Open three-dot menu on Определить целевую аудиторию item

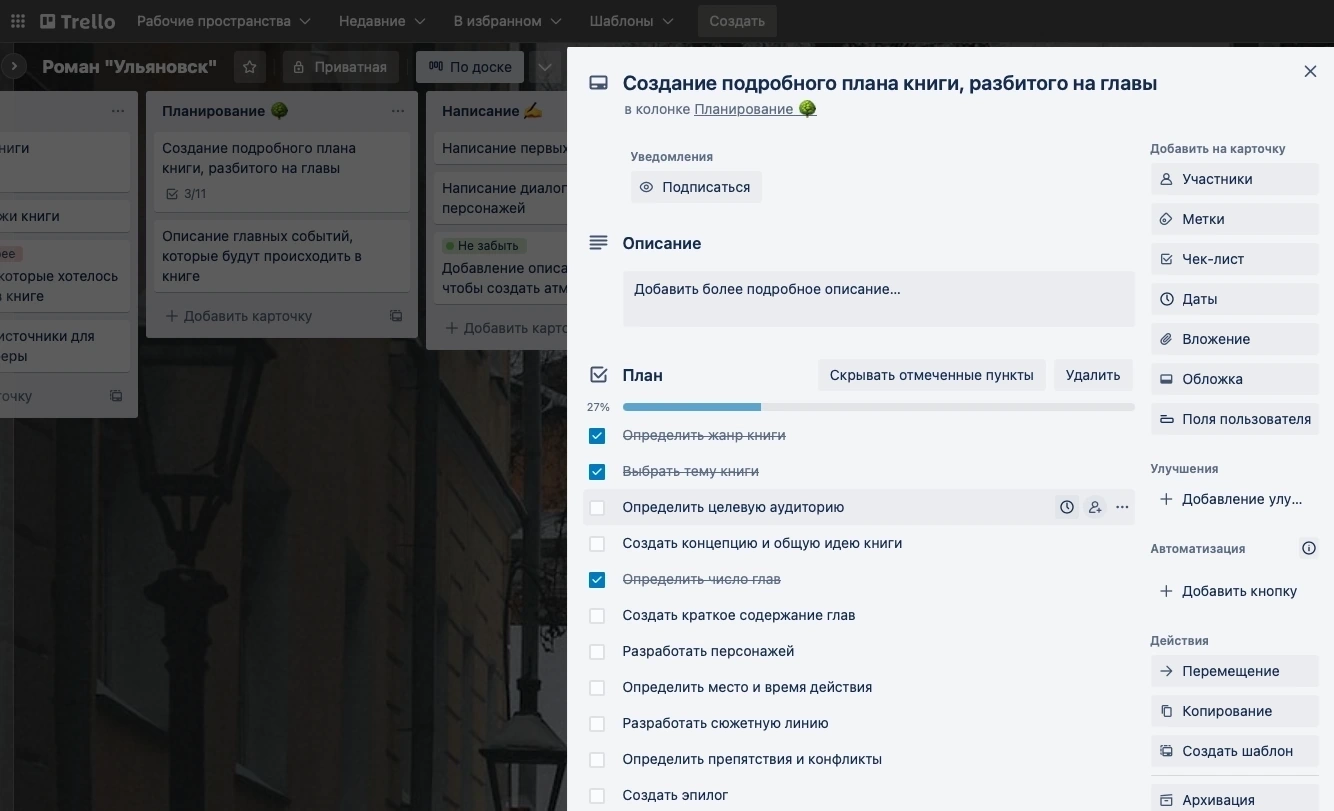point(1122,507)
